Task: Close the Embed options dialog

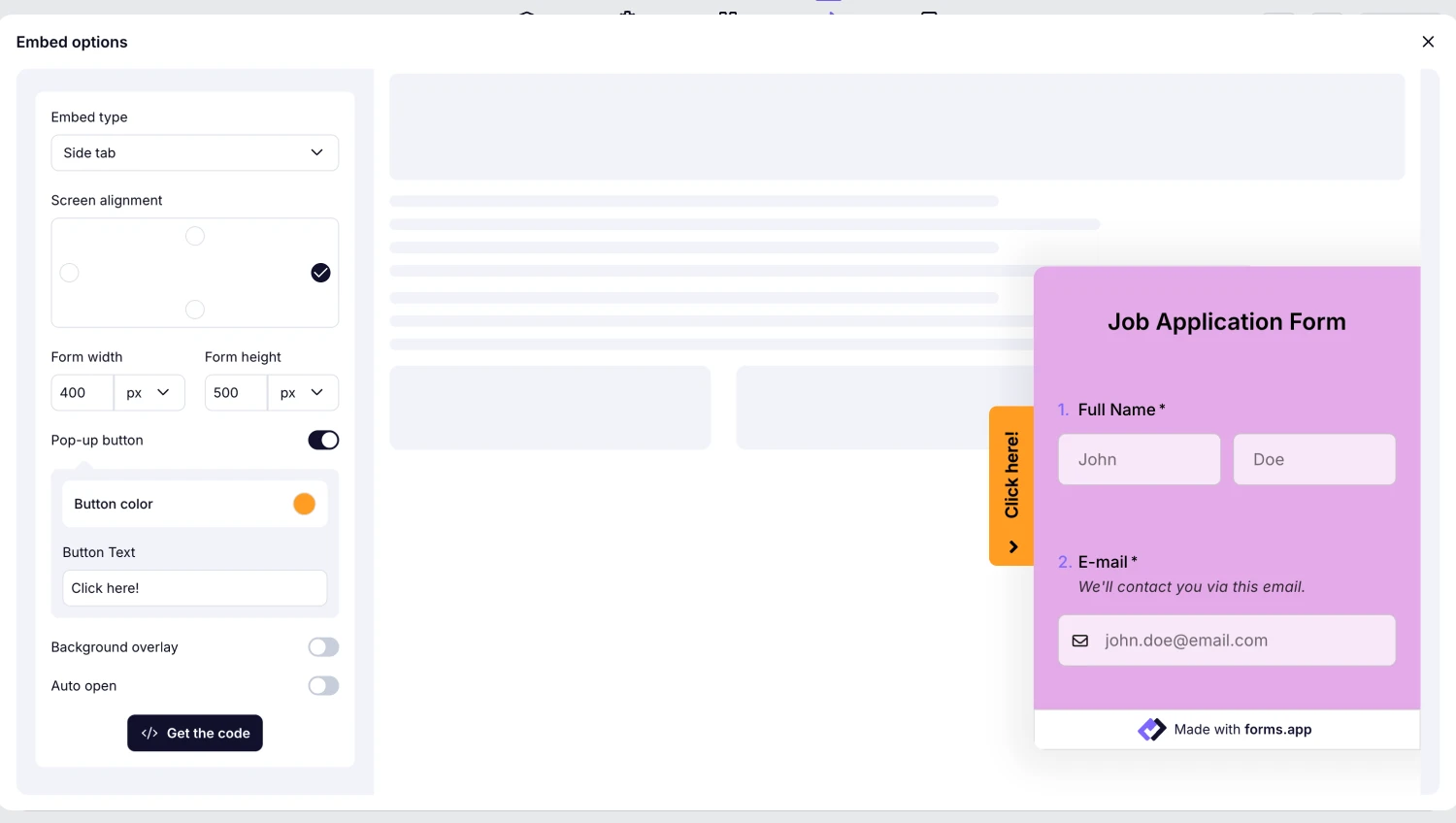Action: click(1428, 42)
